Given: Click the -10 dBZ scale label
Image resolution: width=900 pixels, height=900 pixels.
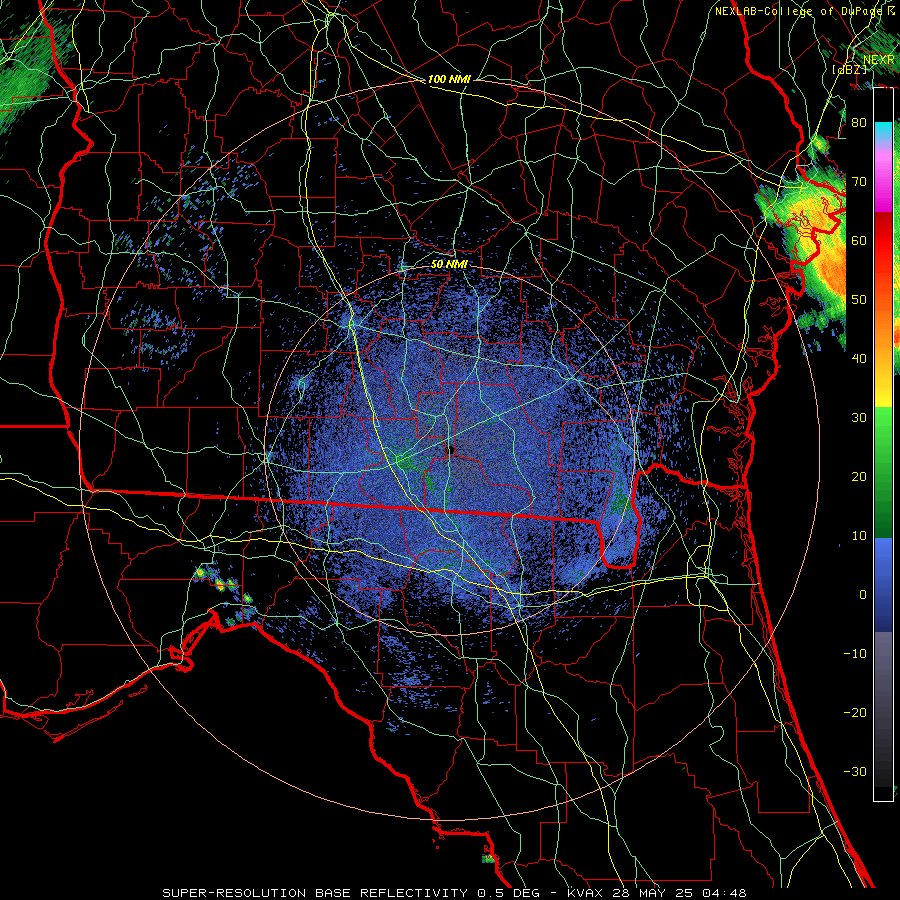Looking at the screenshot, I should coord(855,654).
